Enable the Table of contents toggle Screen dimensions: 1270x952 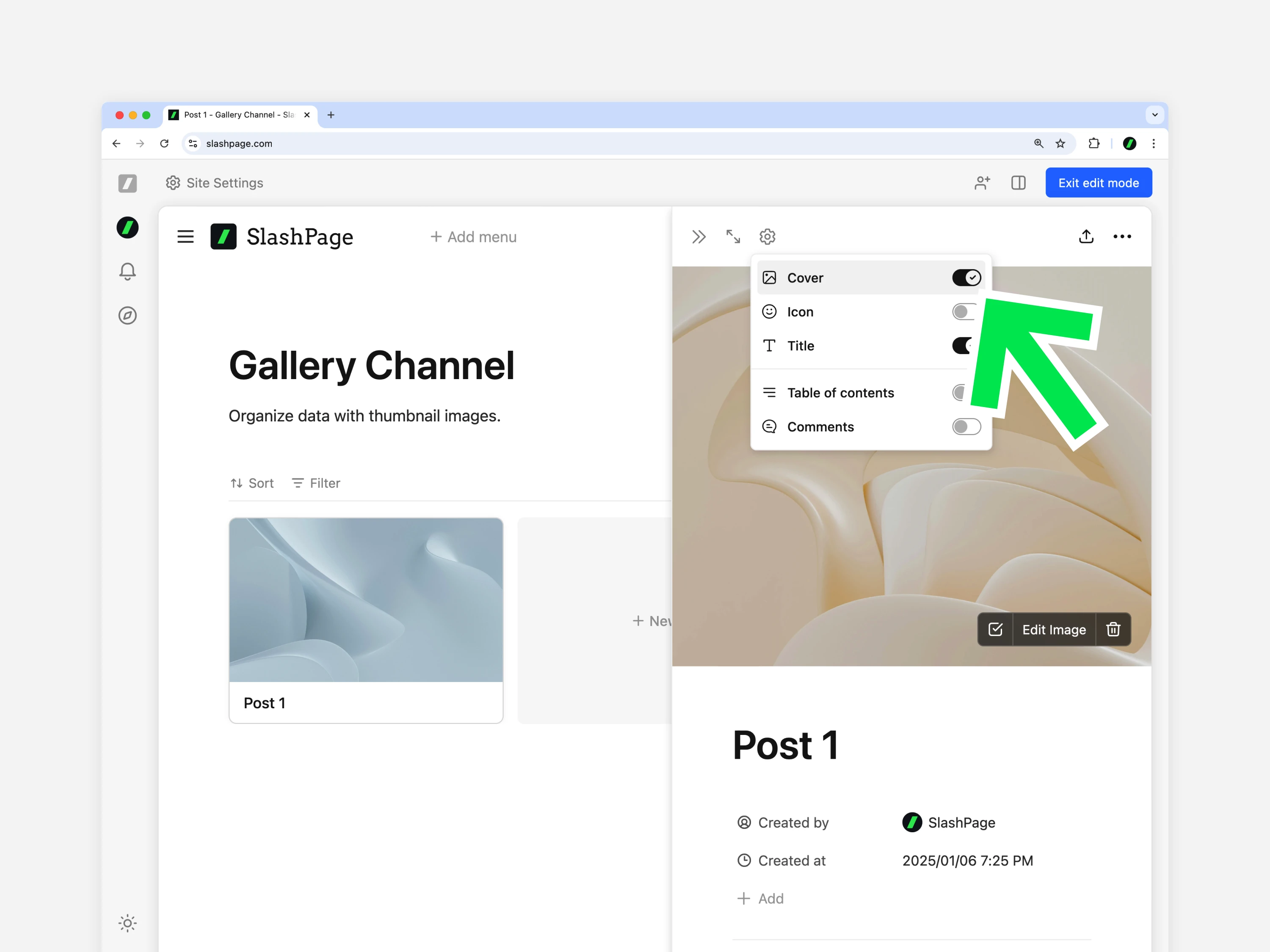[959, 393]
